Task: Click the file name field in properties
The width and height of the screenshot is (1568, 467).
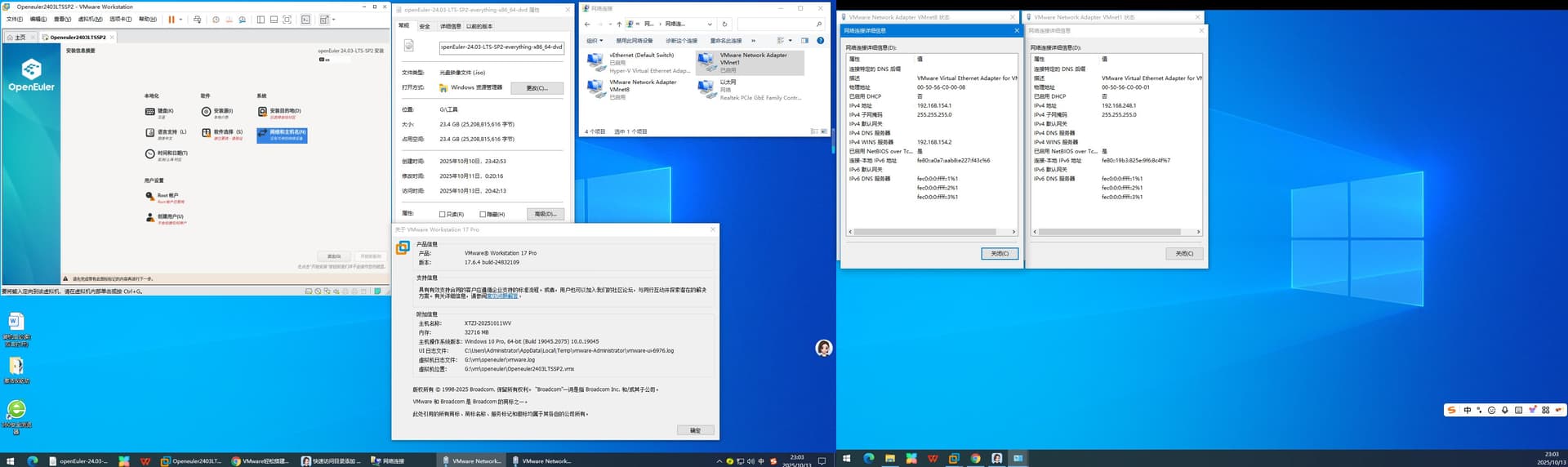Action: 501,47
